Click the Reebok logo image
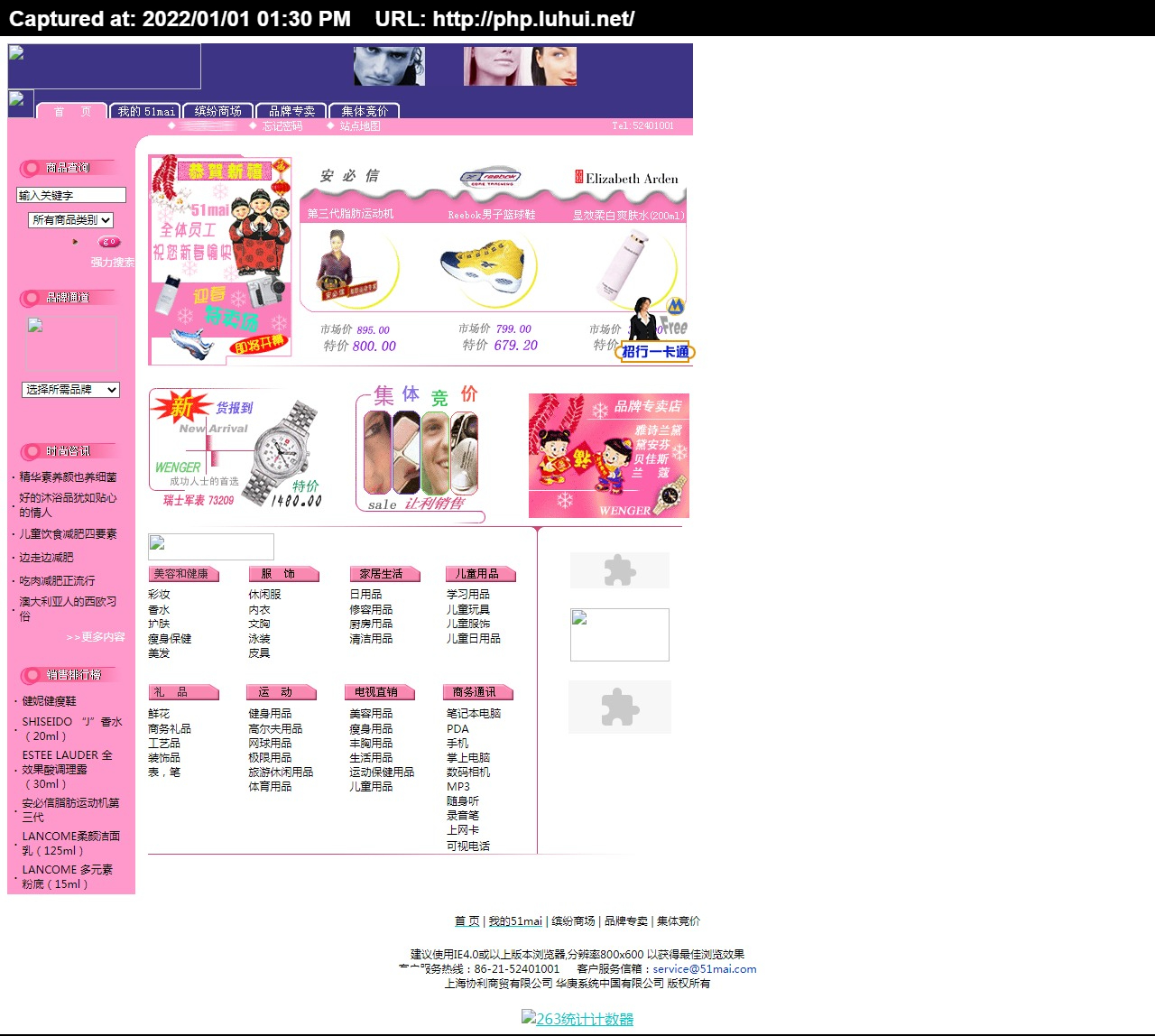The image size is (1155, 1036). coord(490,178)
